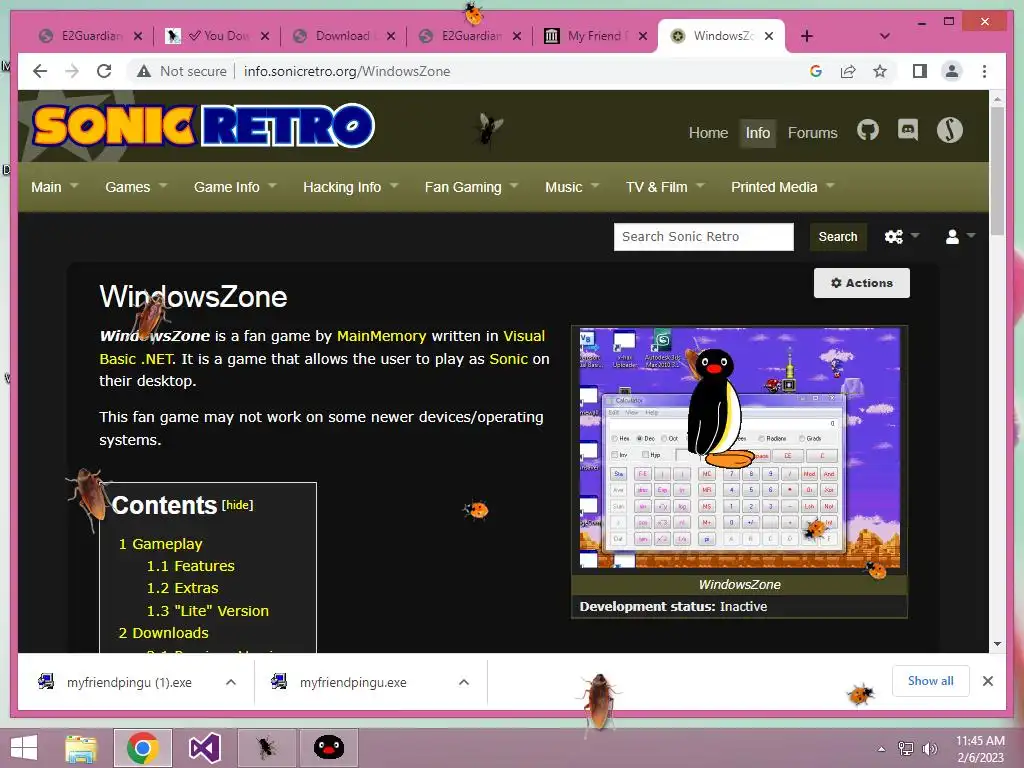Show hidden system tray icons
Screen dimensions: 1024x768
(x=882, y=748)
